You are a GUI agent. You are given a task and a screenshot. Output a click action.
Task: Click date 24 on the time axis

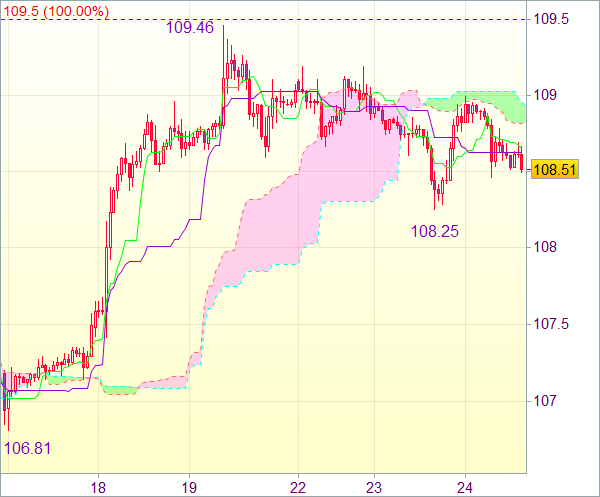pyautogui.click(x=465, y=488)
